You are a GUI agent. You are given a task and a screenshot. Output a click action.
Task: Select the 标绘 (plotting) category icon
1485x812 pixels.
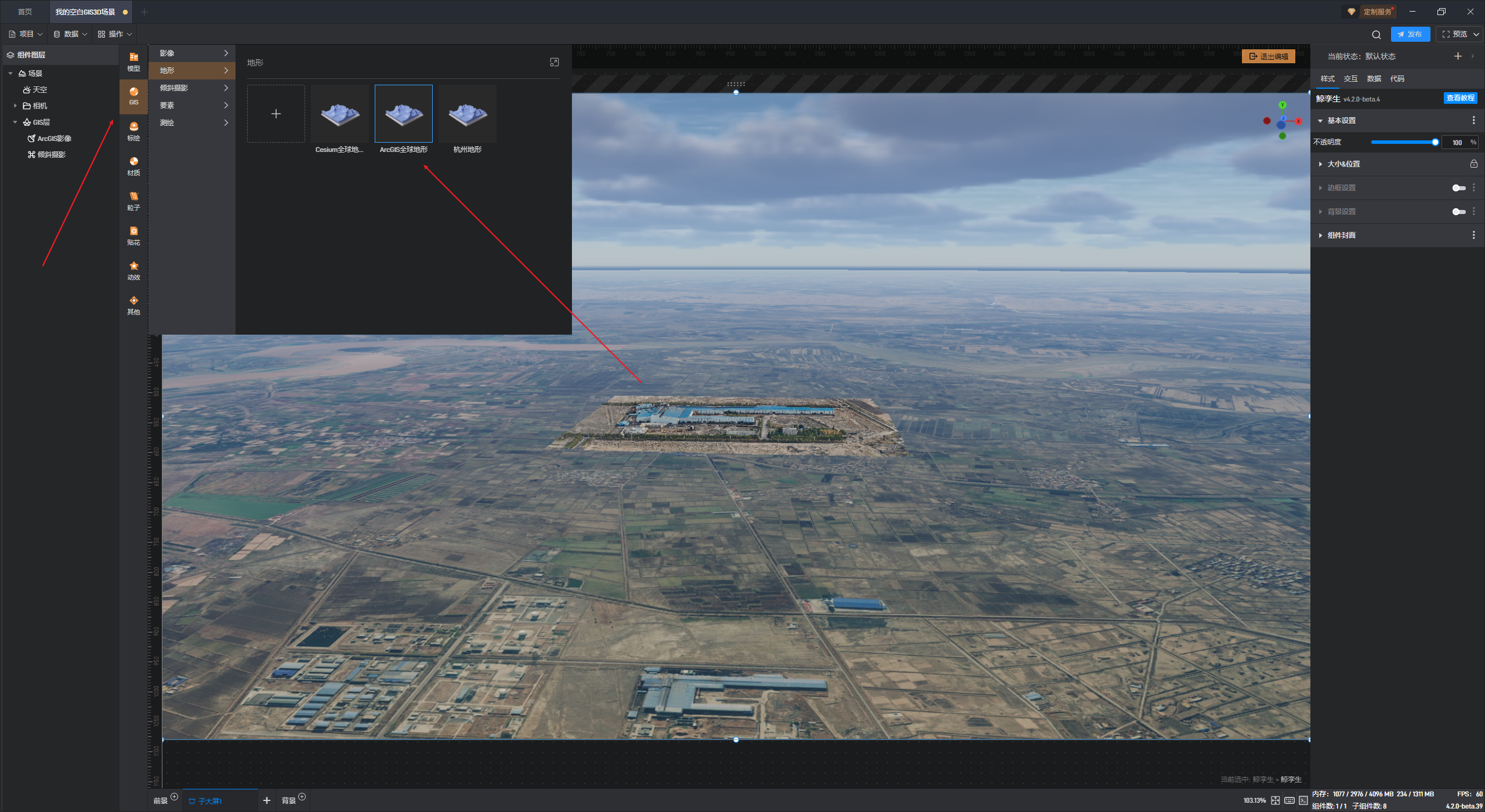[x=133, y=130]
